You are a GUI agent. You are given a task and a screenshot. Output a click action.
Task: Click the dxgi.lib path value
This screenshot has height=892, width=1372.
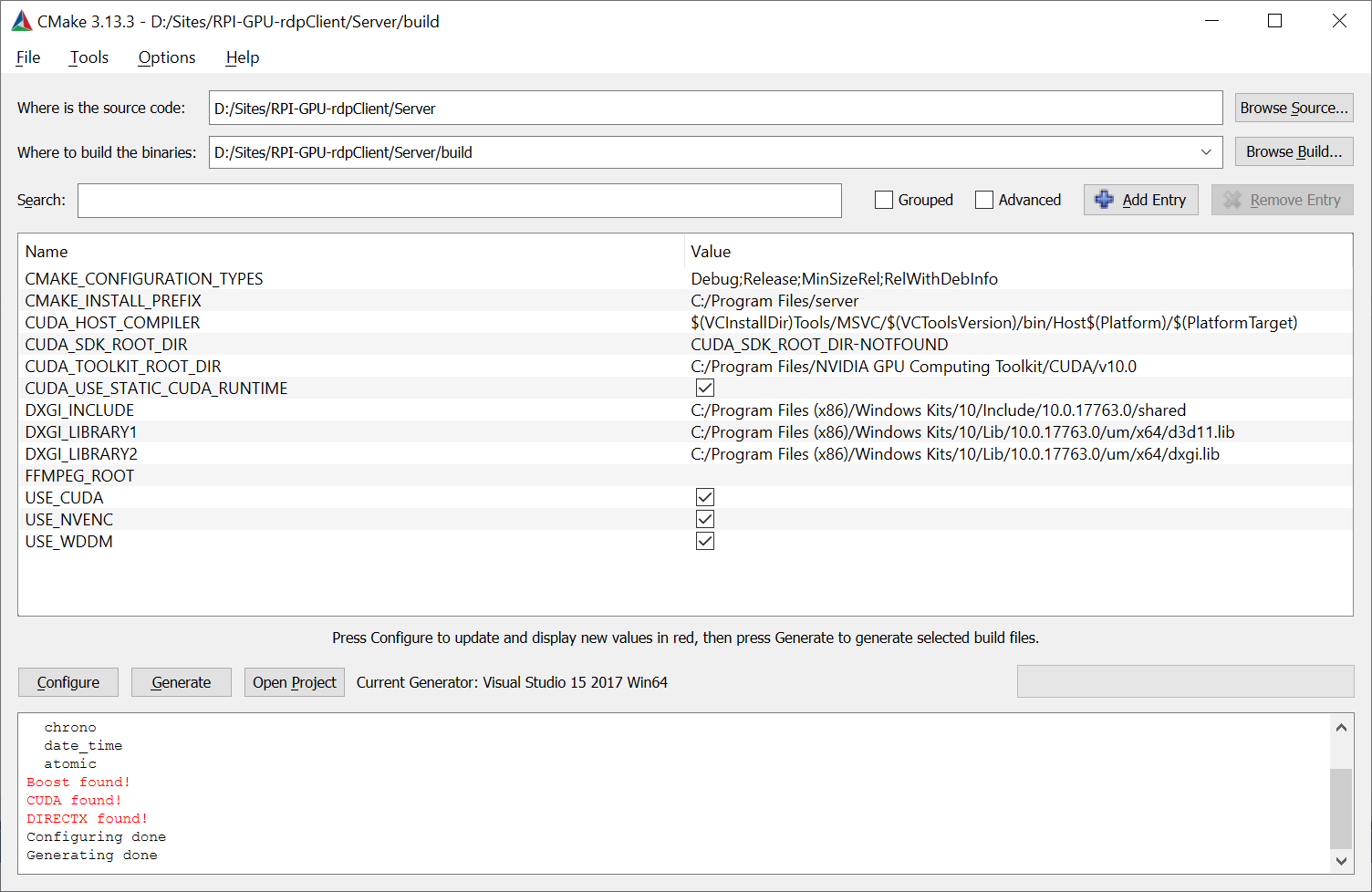(x=955, y=453)
